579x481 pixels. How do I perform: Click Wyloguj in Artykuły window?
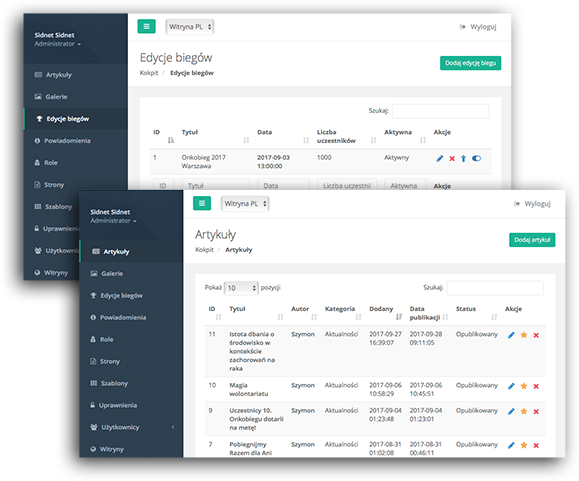tap(532, 204)
